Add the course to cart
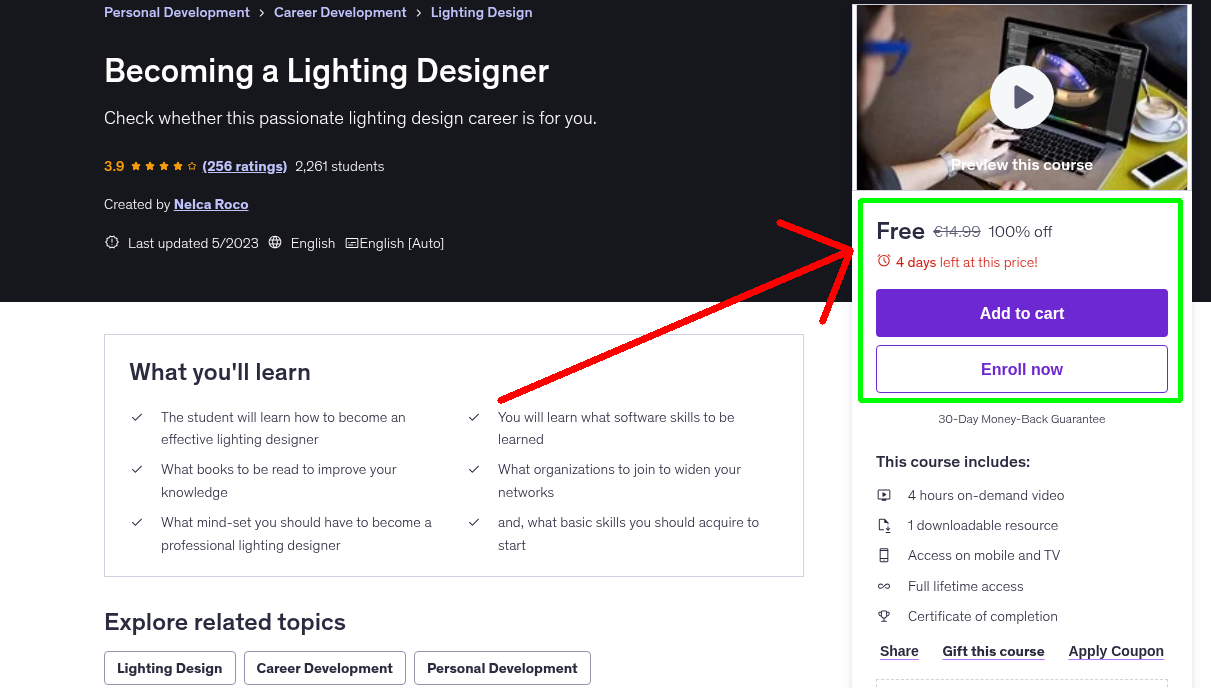The image size is (1211, 688). 1021,312
